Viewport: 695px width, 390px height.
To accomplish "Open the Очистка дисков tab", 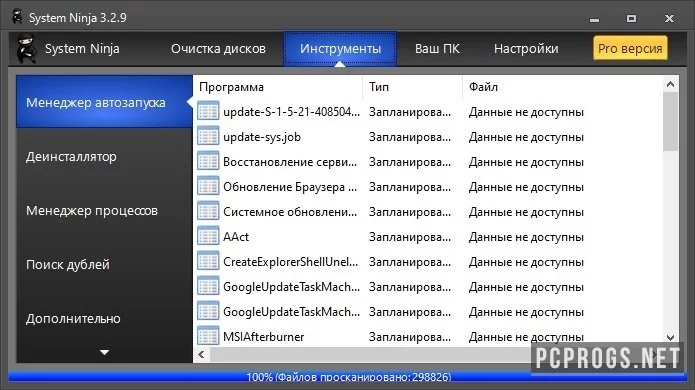I will click(218, 49).
